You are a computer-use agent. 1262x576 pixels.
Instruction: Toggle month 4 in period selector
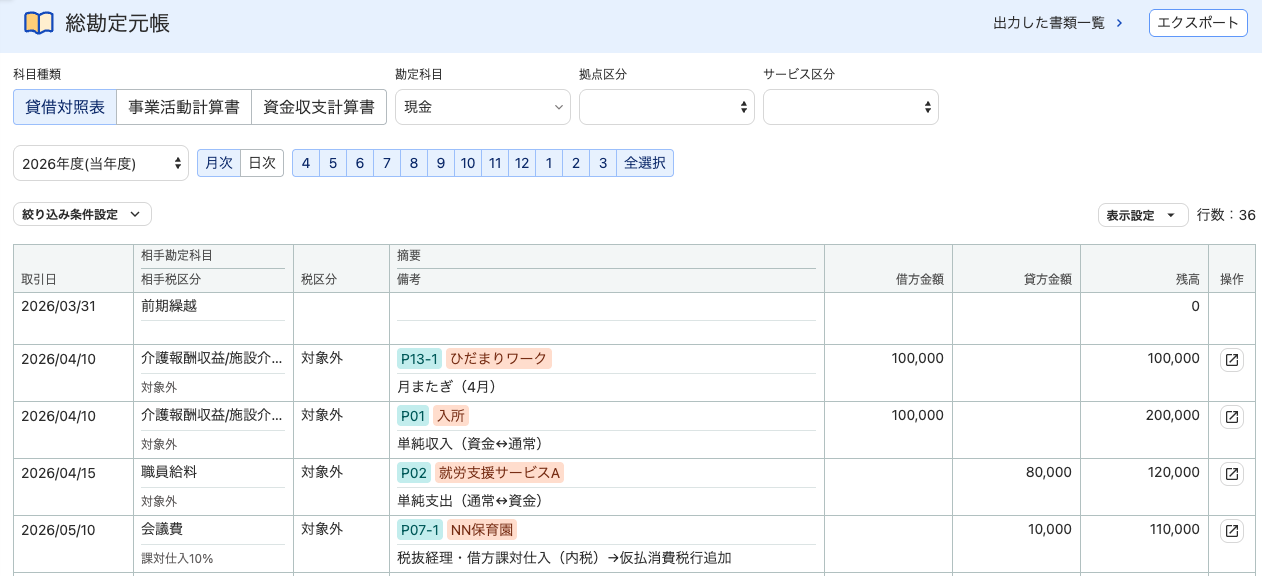point(306,163)
